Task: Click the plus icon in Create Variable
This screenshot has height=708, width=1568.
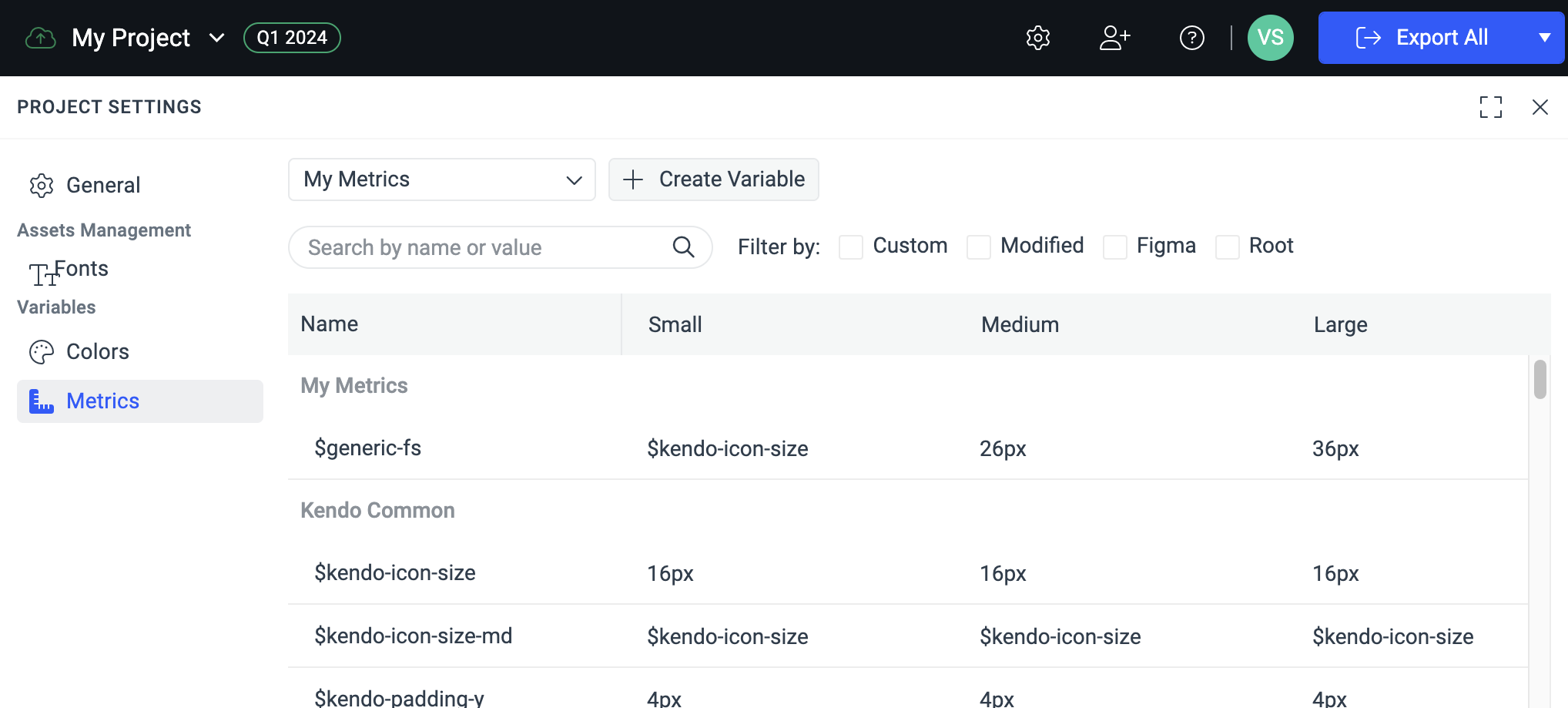Action: tap(633, 180)
